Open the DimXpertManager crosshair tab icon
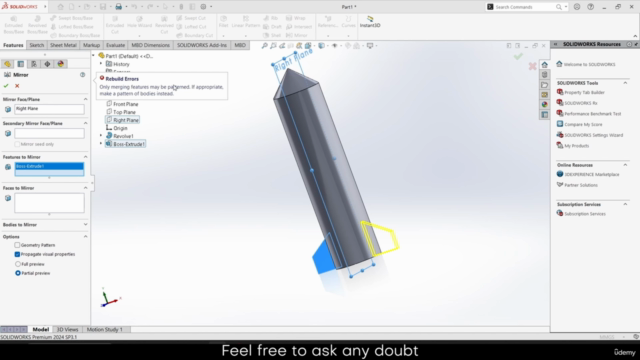This screenshot has height=360, width=640. pos(47,64)
